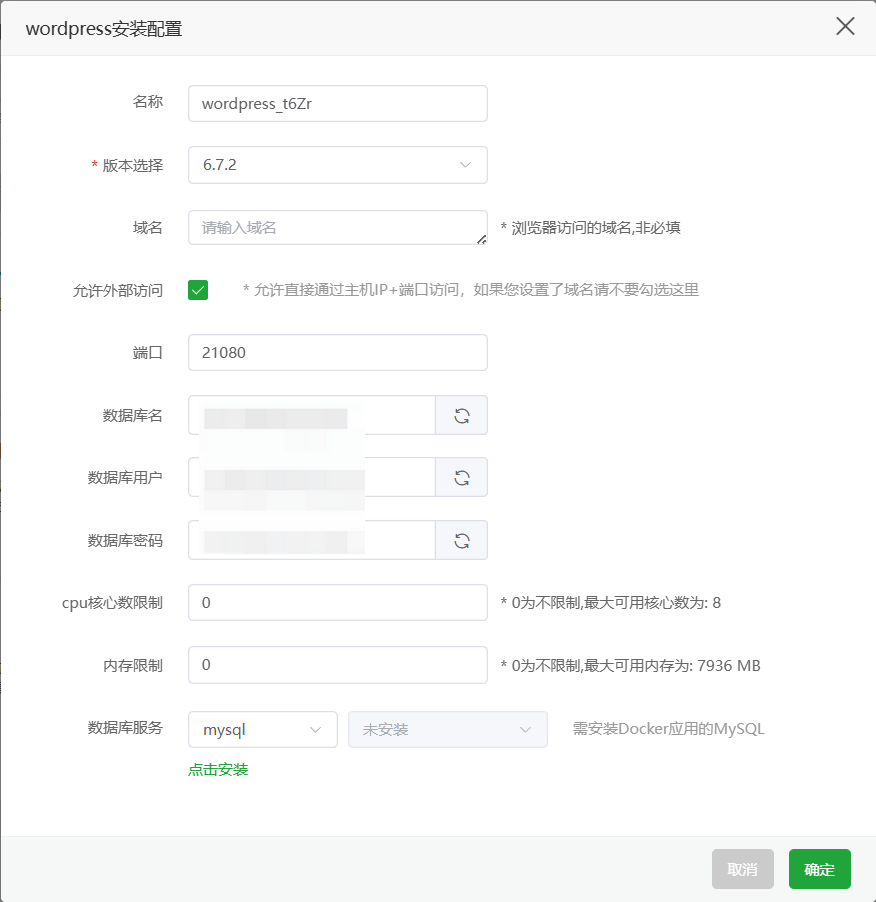Click the 域名 domain input field
This screenshot has height=902, width=876.
337,227
